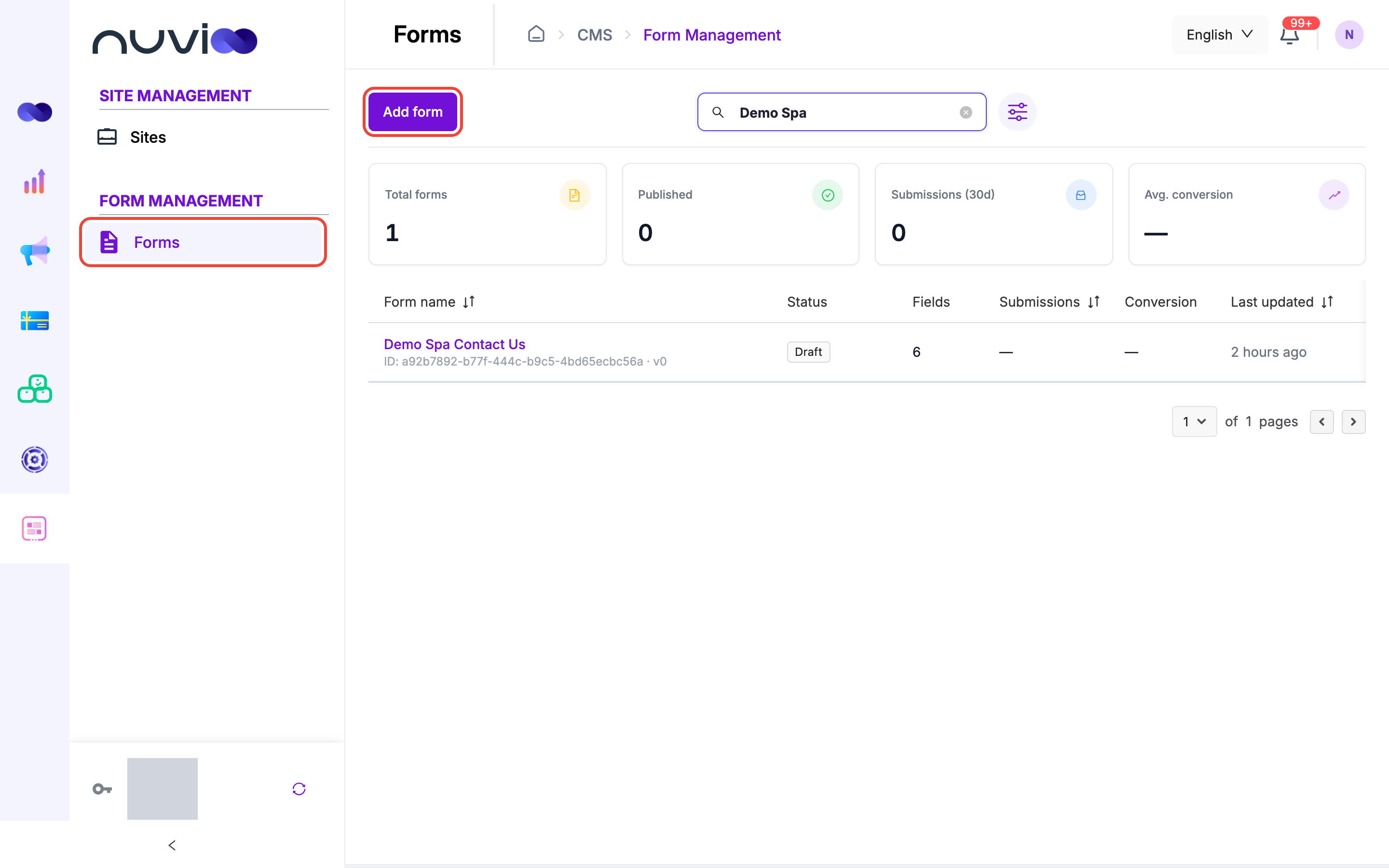Click the Submissions inbox icon
The width and height of the screenshot is (1389, 868).
1081,195
